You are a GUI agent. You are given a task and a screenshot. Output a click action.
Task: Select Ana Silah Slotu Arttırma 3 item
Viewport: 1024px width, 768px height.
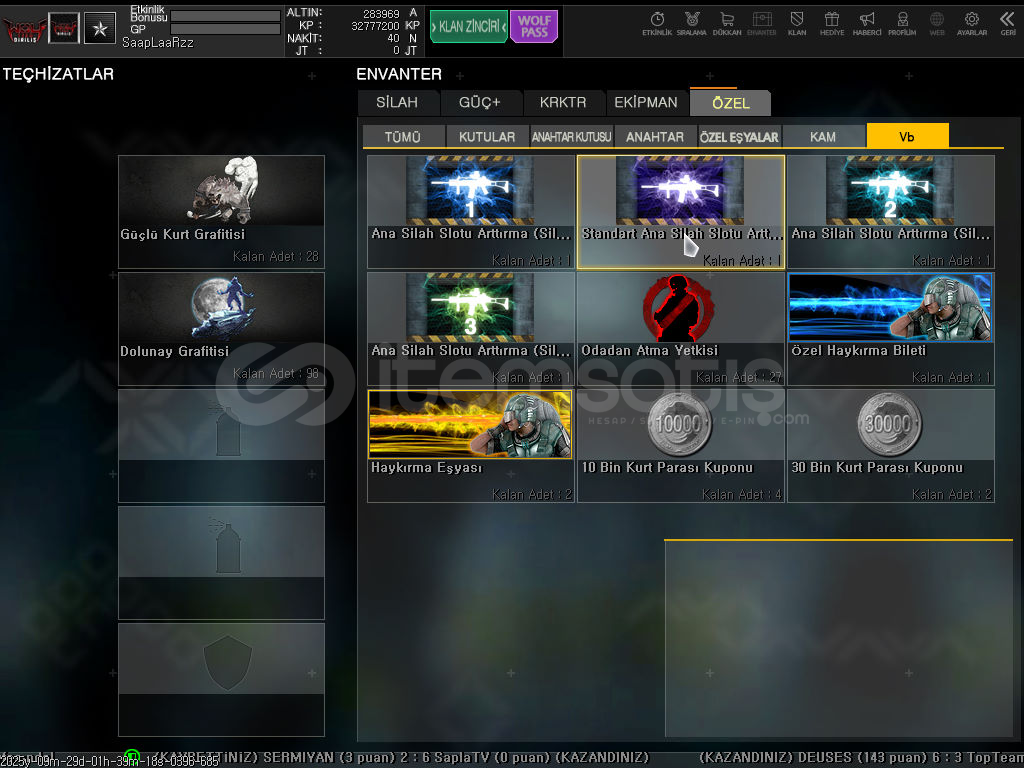click(471, 328)
